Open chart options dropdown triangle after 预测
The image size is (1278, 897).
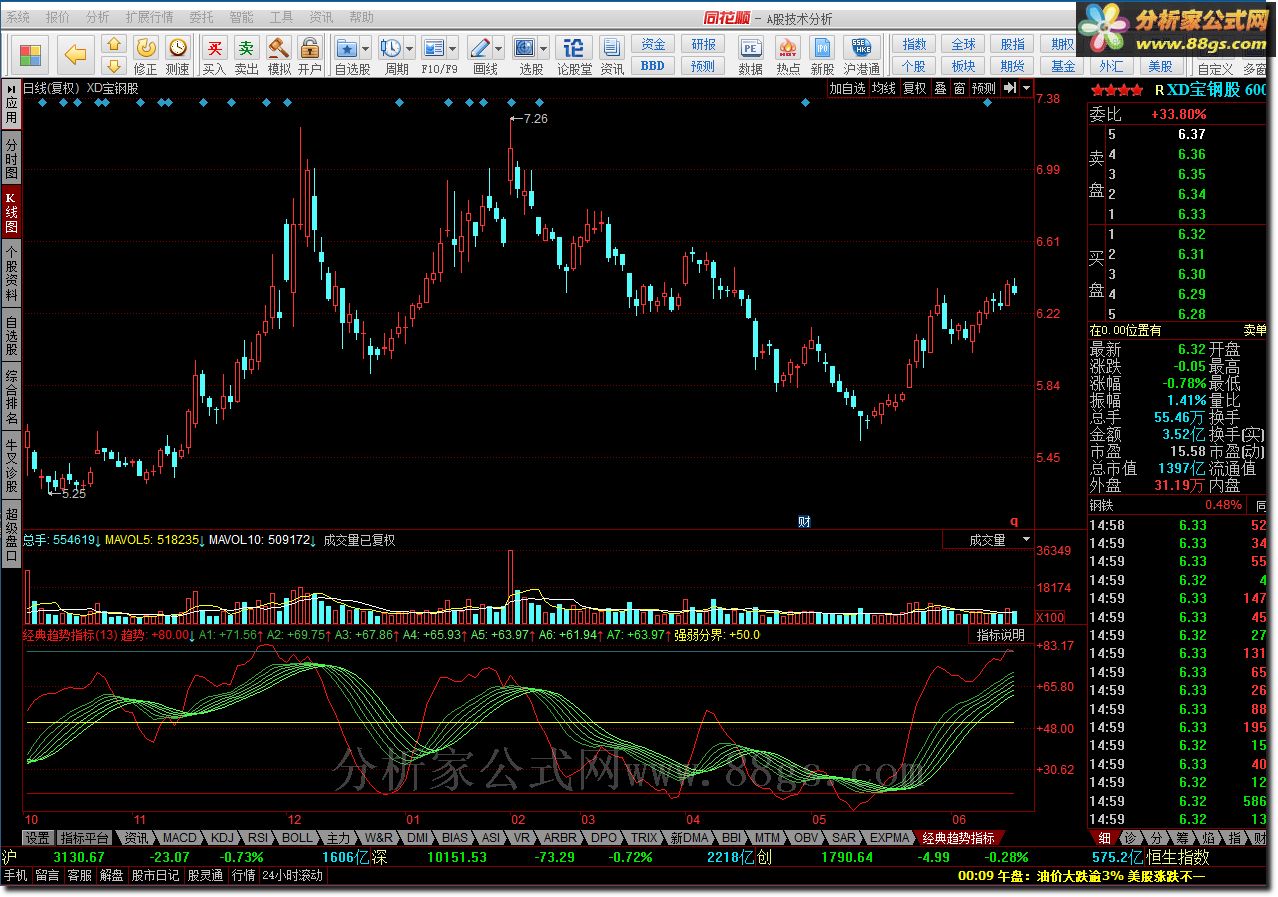[1026, 88]
